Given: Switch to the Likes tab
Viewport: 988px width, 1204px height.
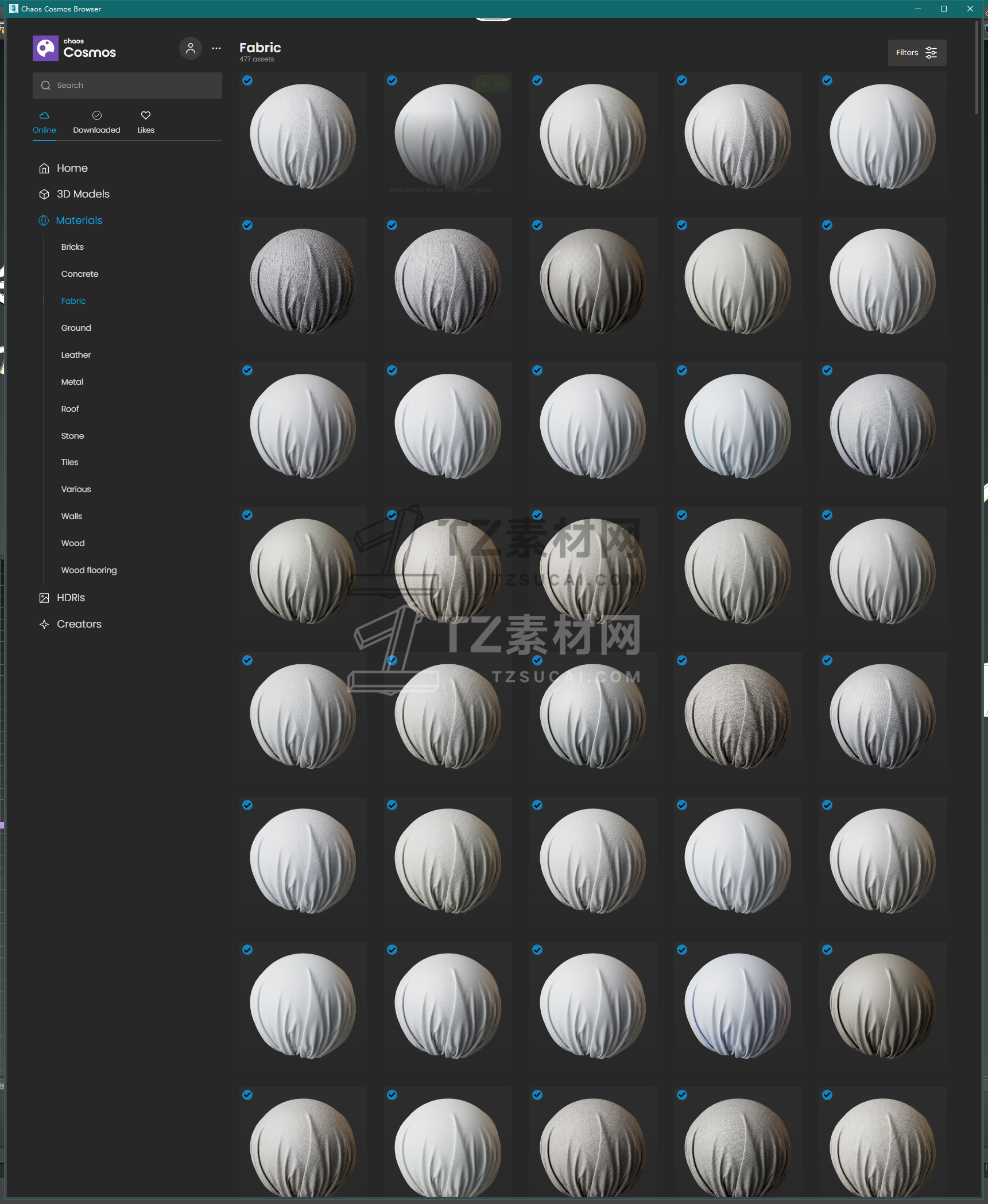Looking at the screenshot, I should coord(146,123).
